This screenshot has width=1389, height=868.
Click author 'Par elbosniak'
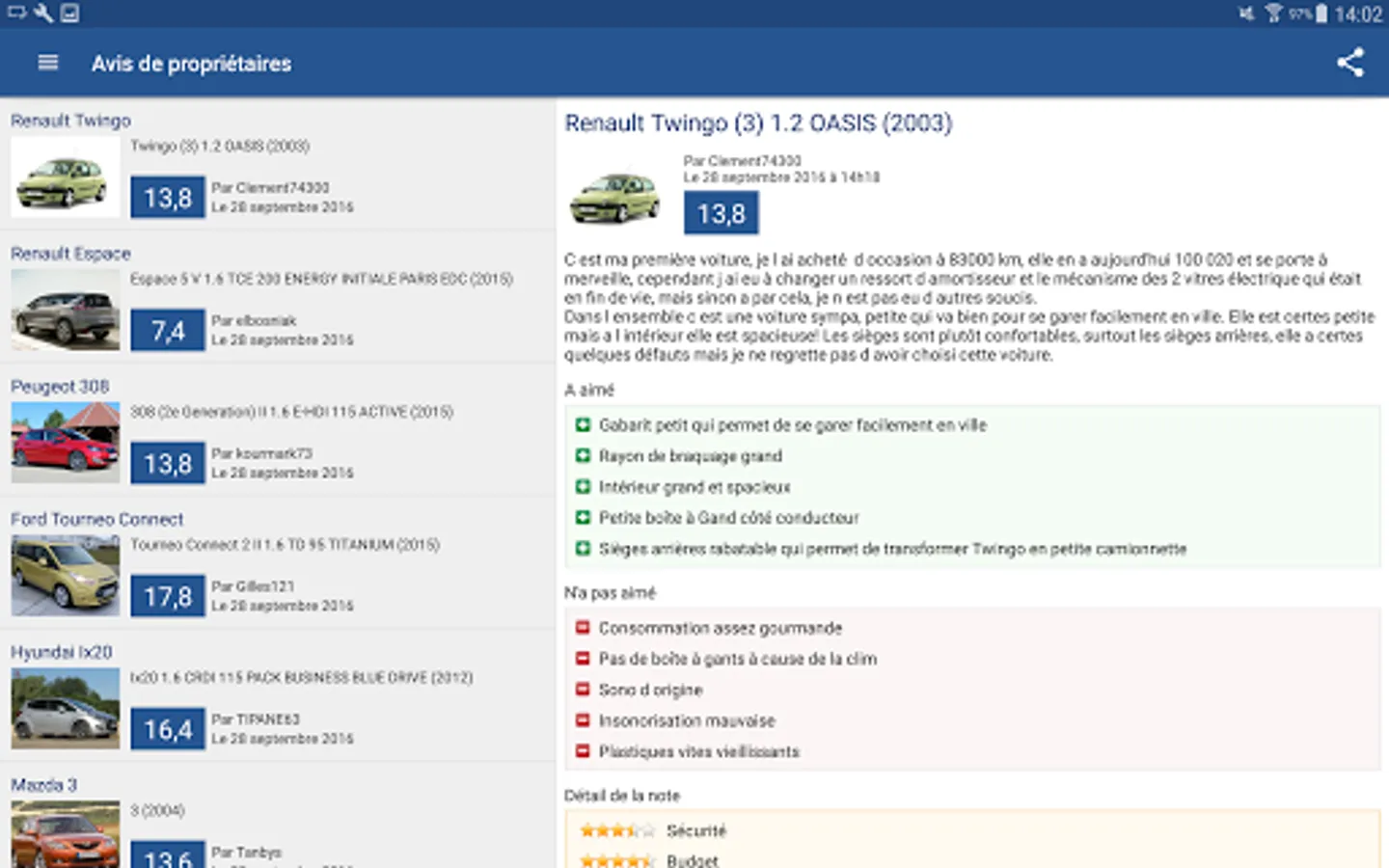tap(254, 321)
